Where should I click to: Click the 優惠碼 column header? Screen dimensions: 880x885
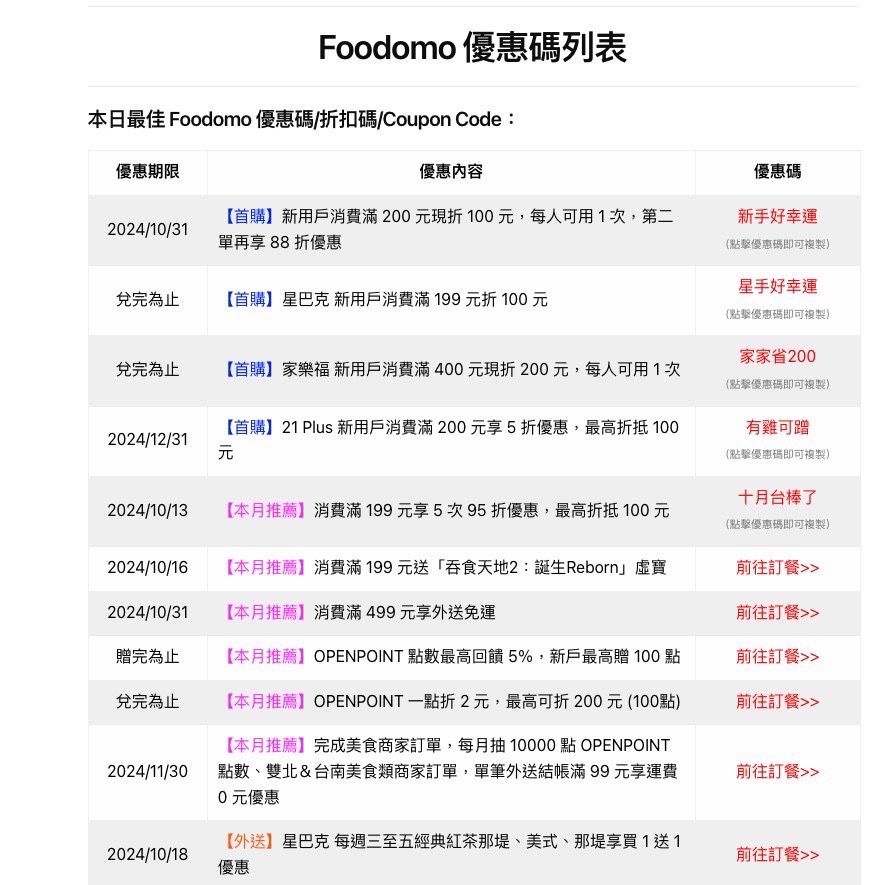[x=777, y=172]
